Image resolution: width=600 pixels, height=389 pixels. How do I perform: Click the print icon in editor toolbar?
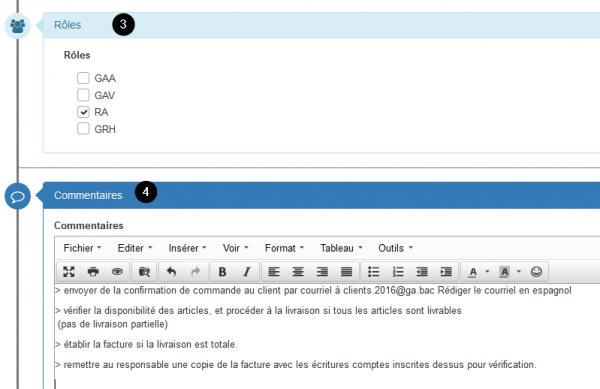tap(93, 272)
